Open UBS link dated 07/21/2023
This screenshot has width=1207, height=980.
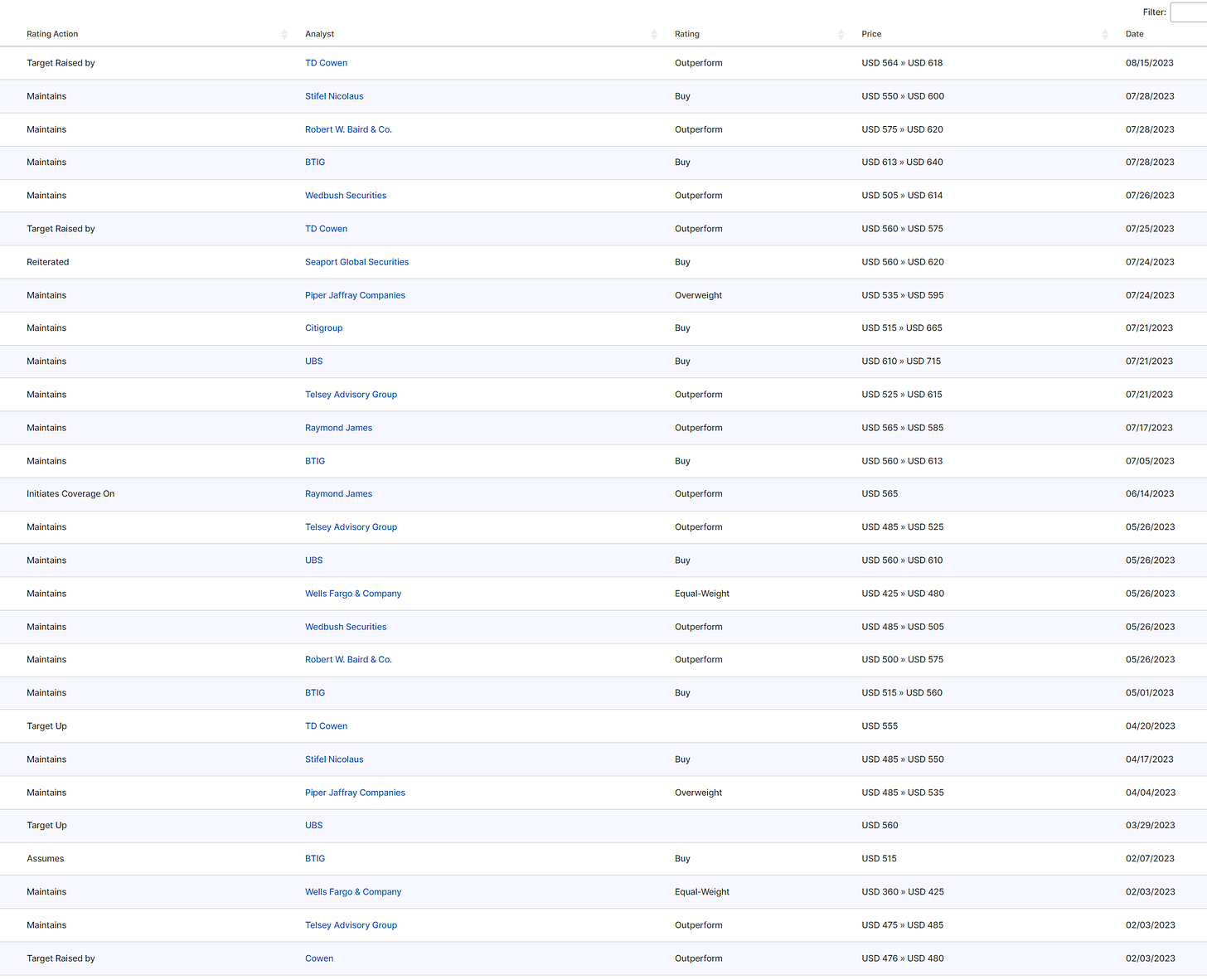(313, 361)
